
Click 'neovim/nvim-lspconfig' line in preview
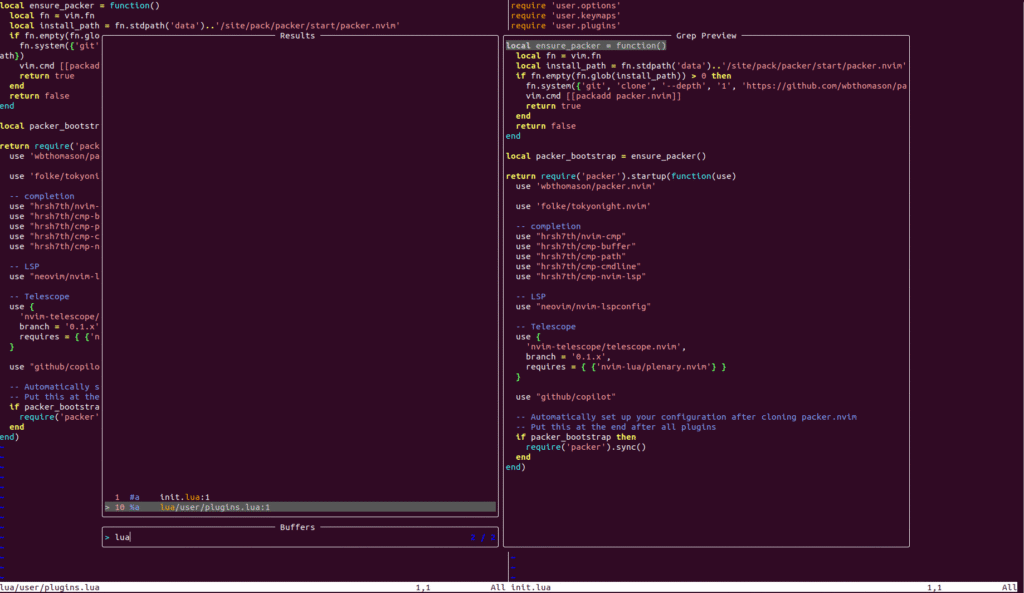[593, 306]
